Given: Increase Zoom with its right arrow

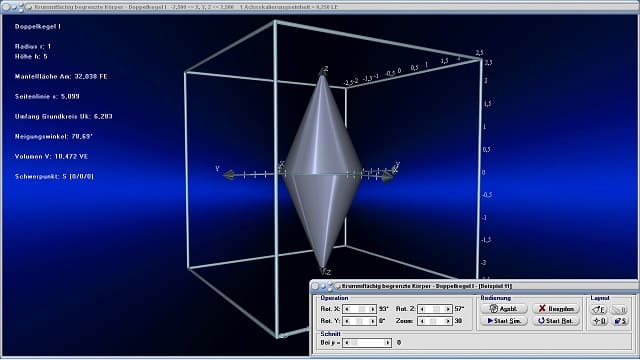Looking at the screenshot, I should [x=448, y=321].
